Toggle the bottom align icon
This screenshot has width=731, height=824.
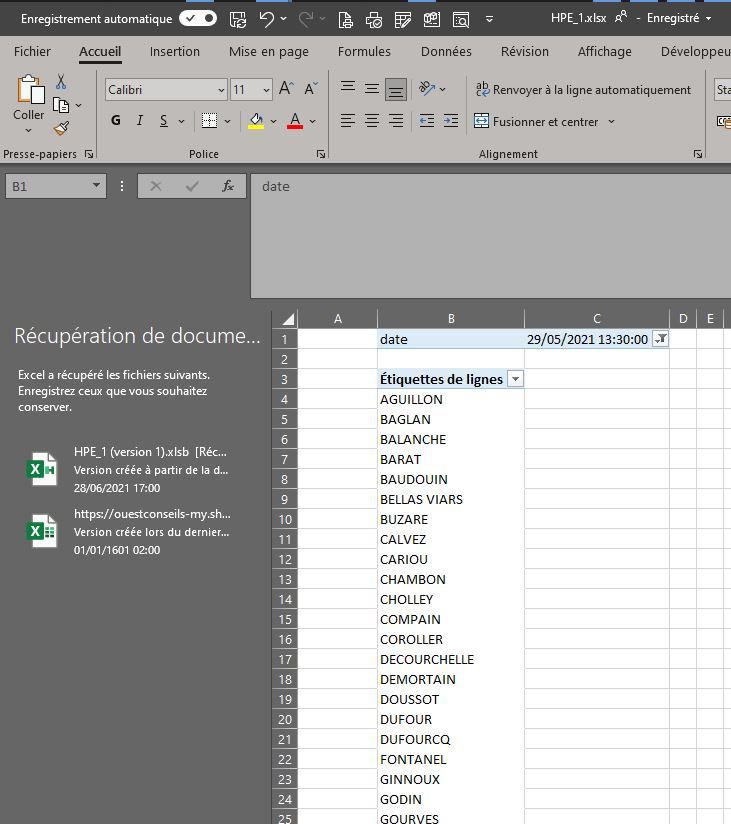396,89
